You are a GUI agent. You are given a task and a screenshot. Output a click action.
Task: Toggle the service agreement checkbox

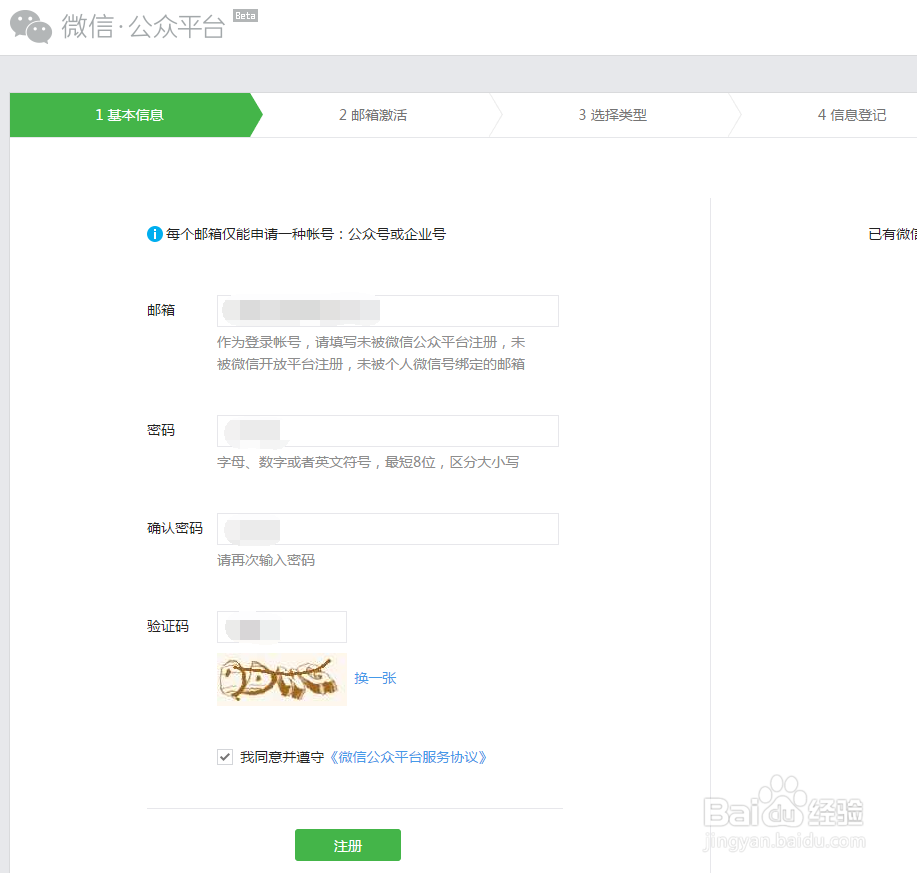point(225,757)
